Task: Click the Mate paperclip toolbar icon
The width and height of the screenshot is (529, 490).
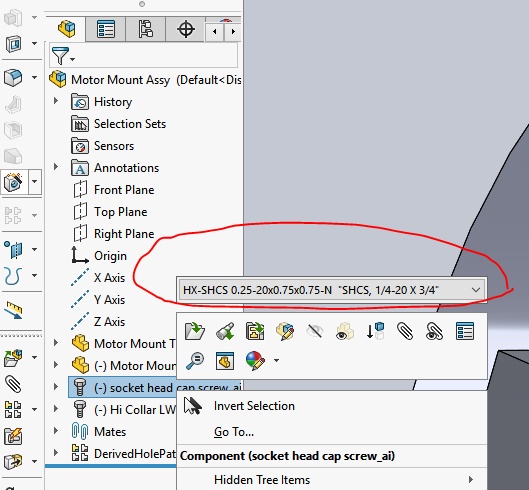Action: coord(13,384)
